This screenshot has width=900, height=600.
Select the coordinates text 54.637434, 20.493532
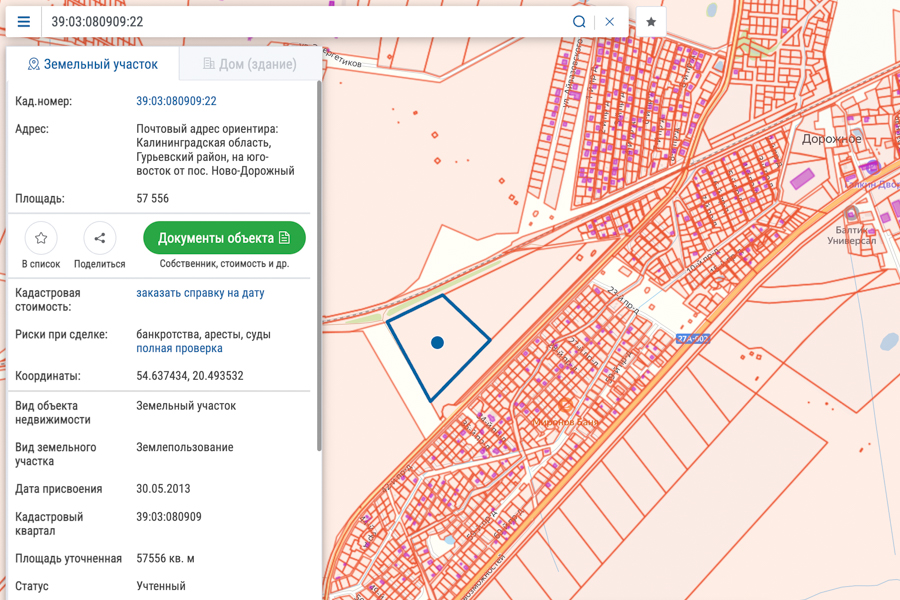(x=190, y=376)
